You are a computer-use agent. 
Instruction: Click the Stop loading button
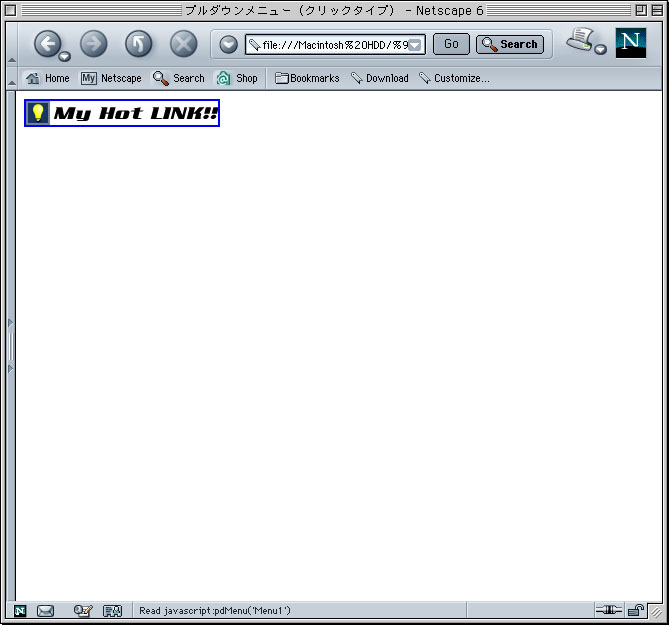click(x=183, y=44)
